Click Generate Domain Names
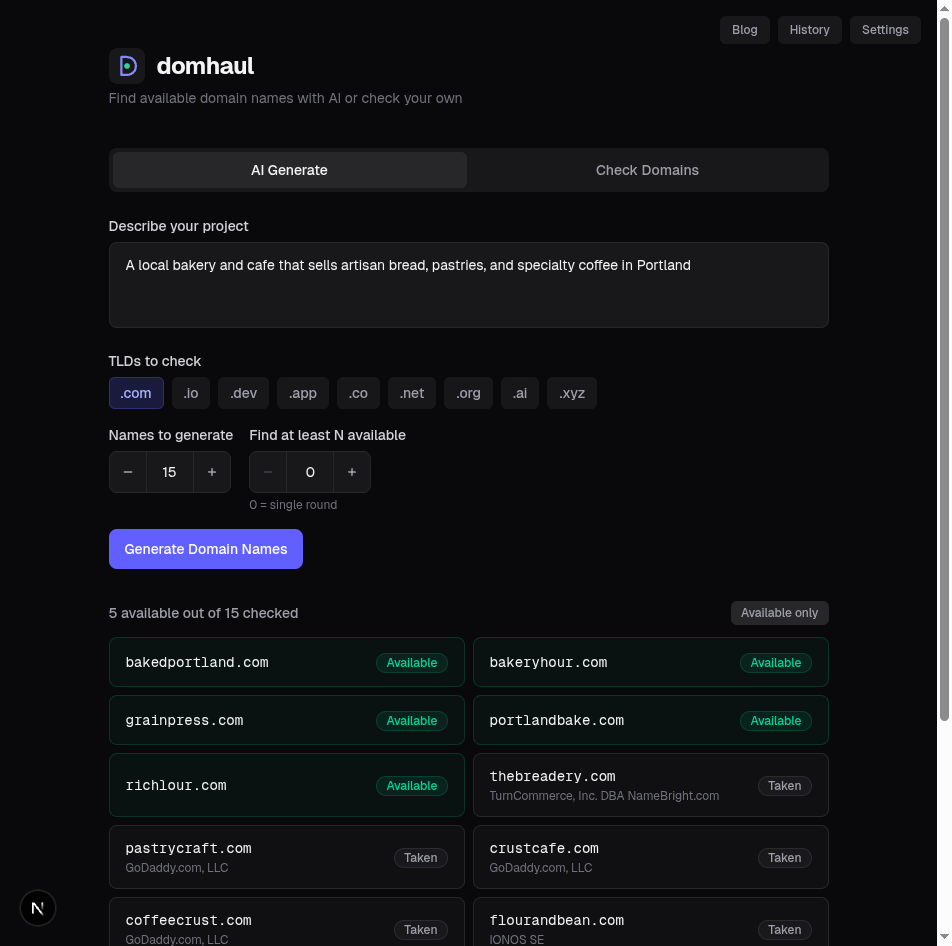 click(205, 548)
